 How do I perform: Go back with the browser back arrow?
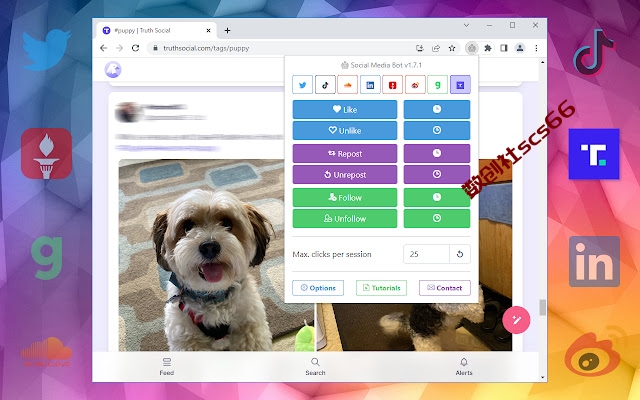coord(104,48)
